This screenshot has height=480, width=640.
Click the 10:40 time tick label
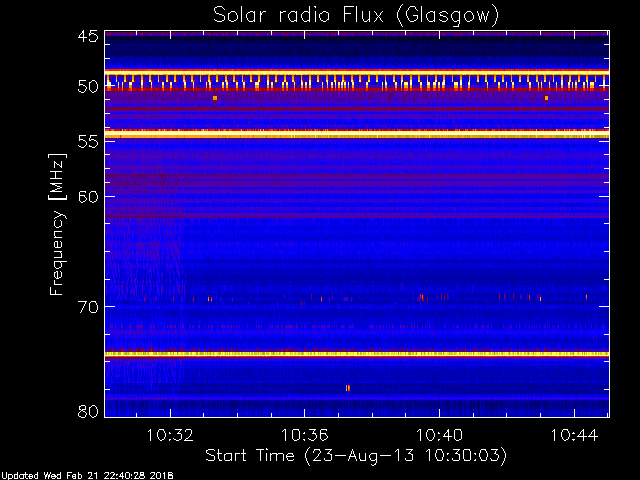point(439,435)
